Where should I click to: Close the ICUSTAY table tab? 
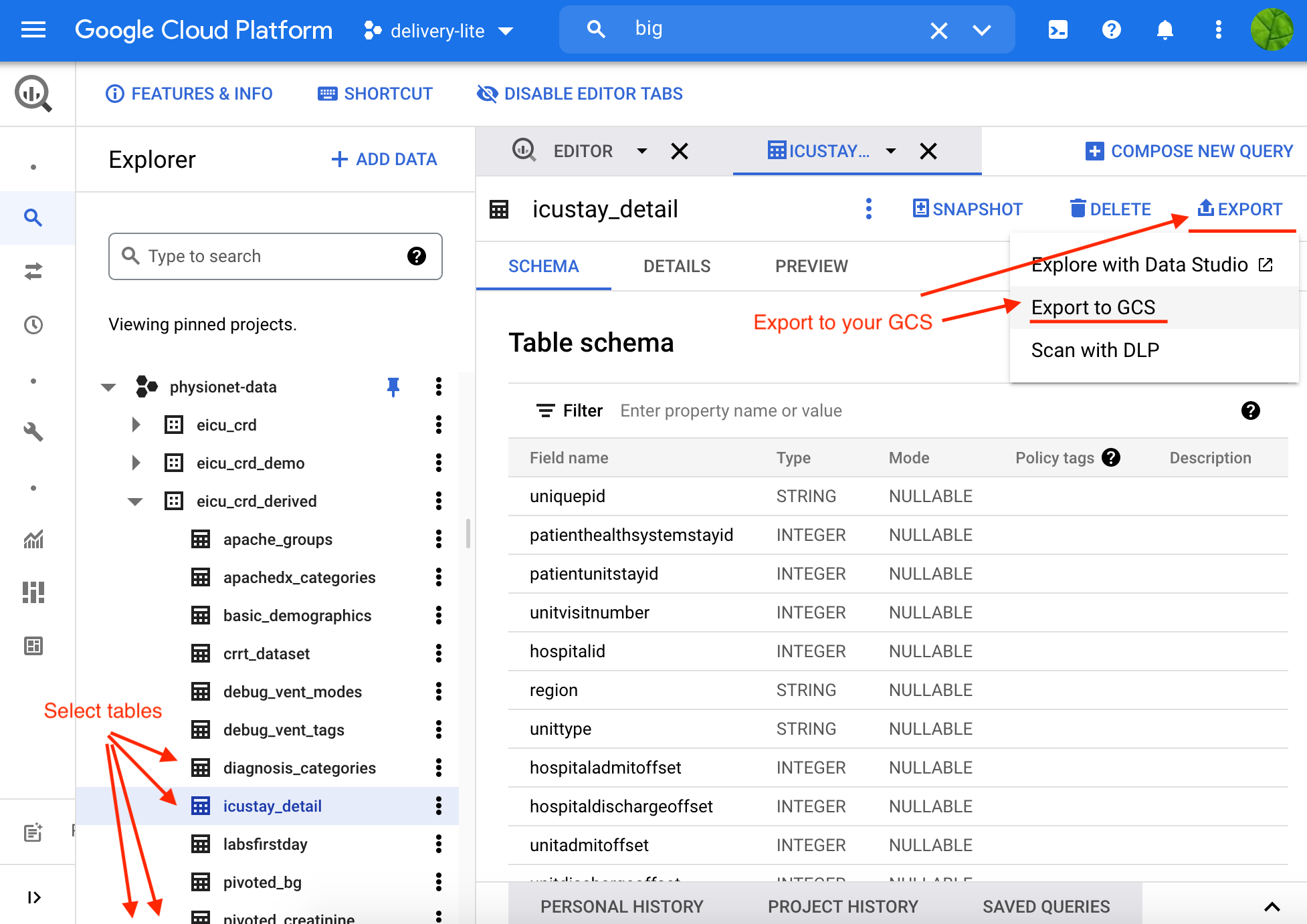click(928, 151)
